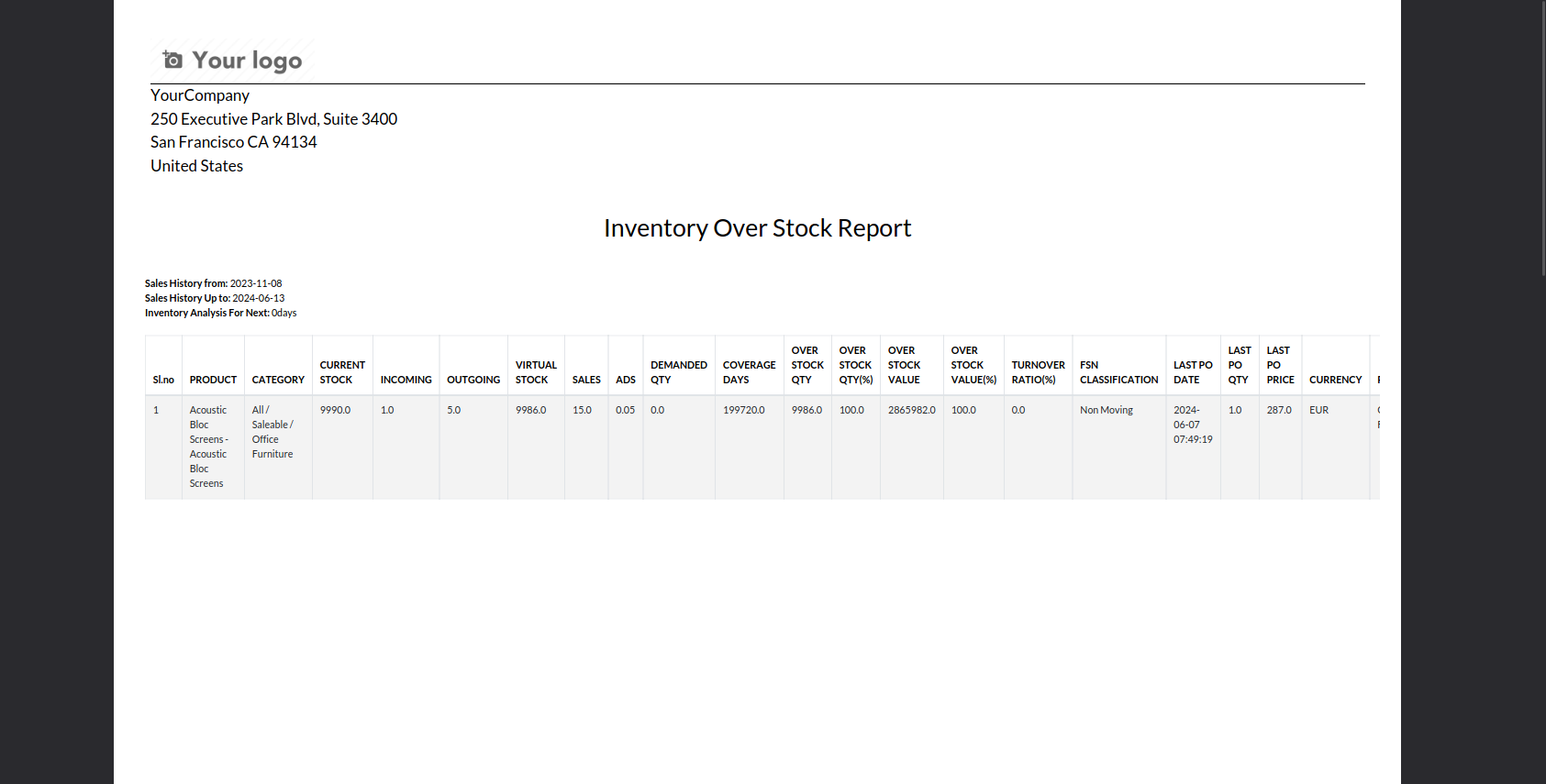Click the Inventory Over Stock Report title

pyautogui.click(x=757, y=228)
